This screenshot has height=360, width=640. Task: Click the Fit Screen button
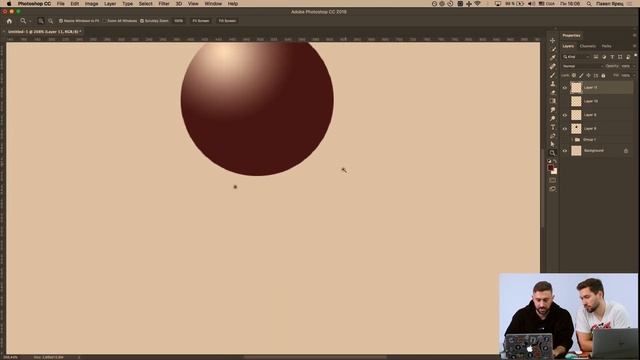[201, 21]
